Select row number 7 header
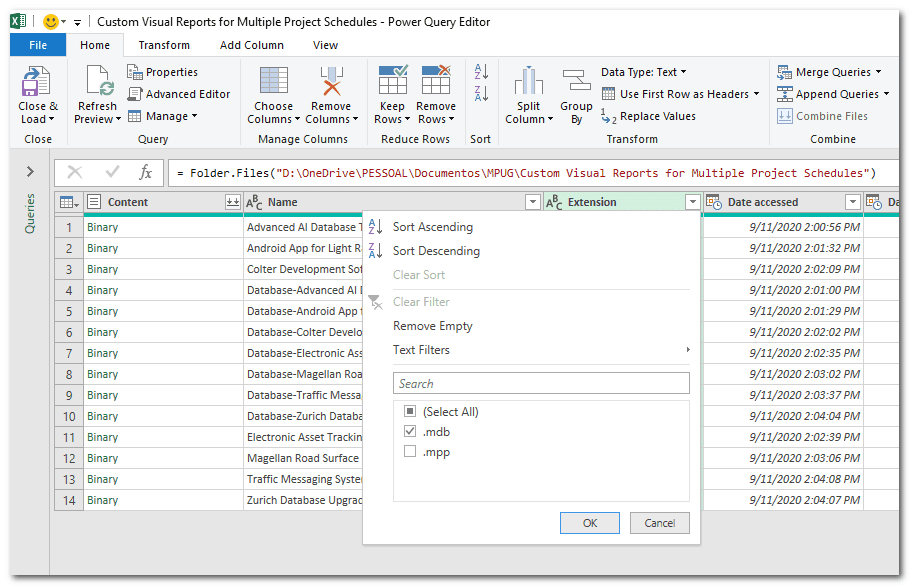The width and height of the screenshot is (910, 586). [69, 353]
